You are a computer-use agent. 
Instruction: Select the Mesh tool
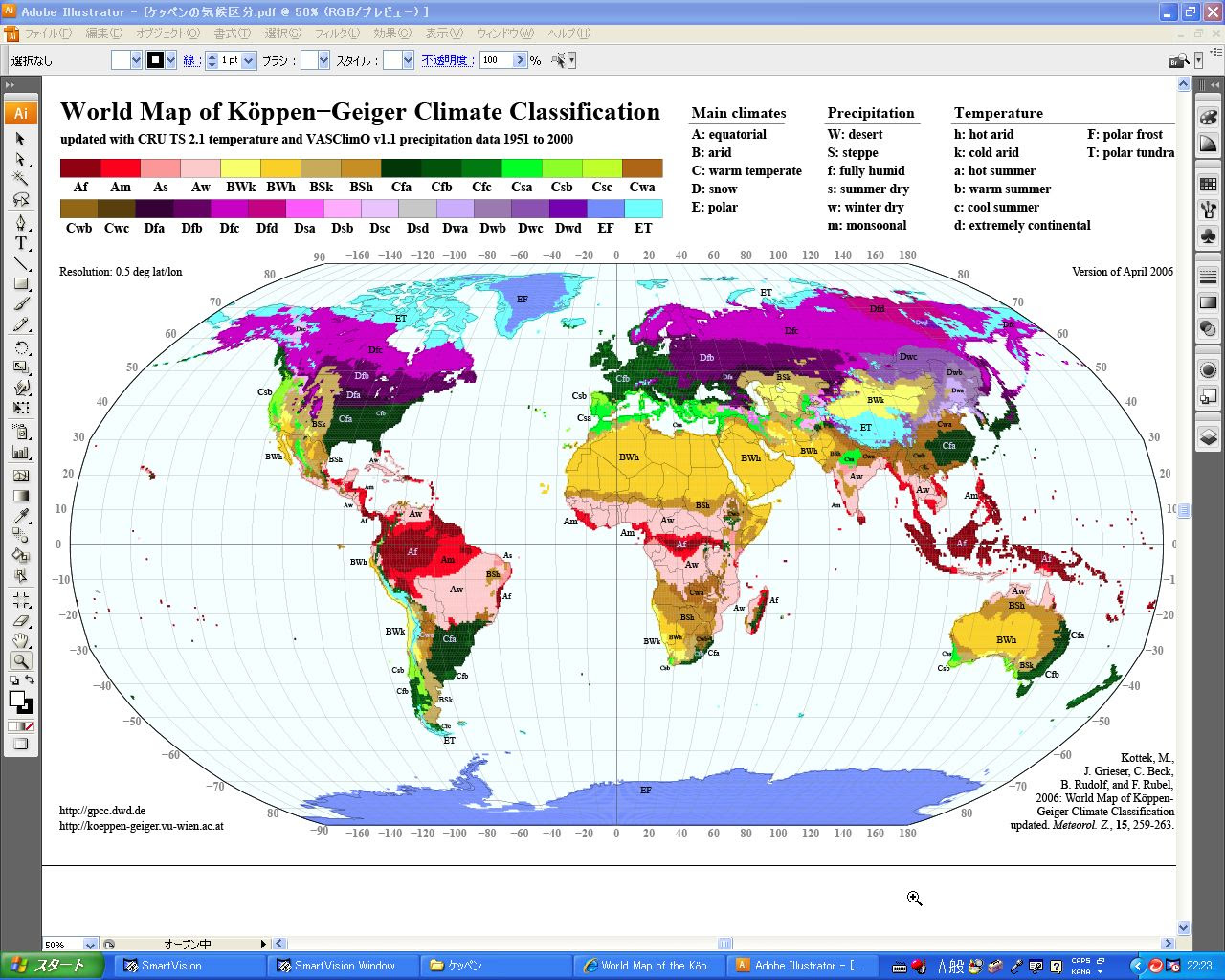[x=21, y=476]
